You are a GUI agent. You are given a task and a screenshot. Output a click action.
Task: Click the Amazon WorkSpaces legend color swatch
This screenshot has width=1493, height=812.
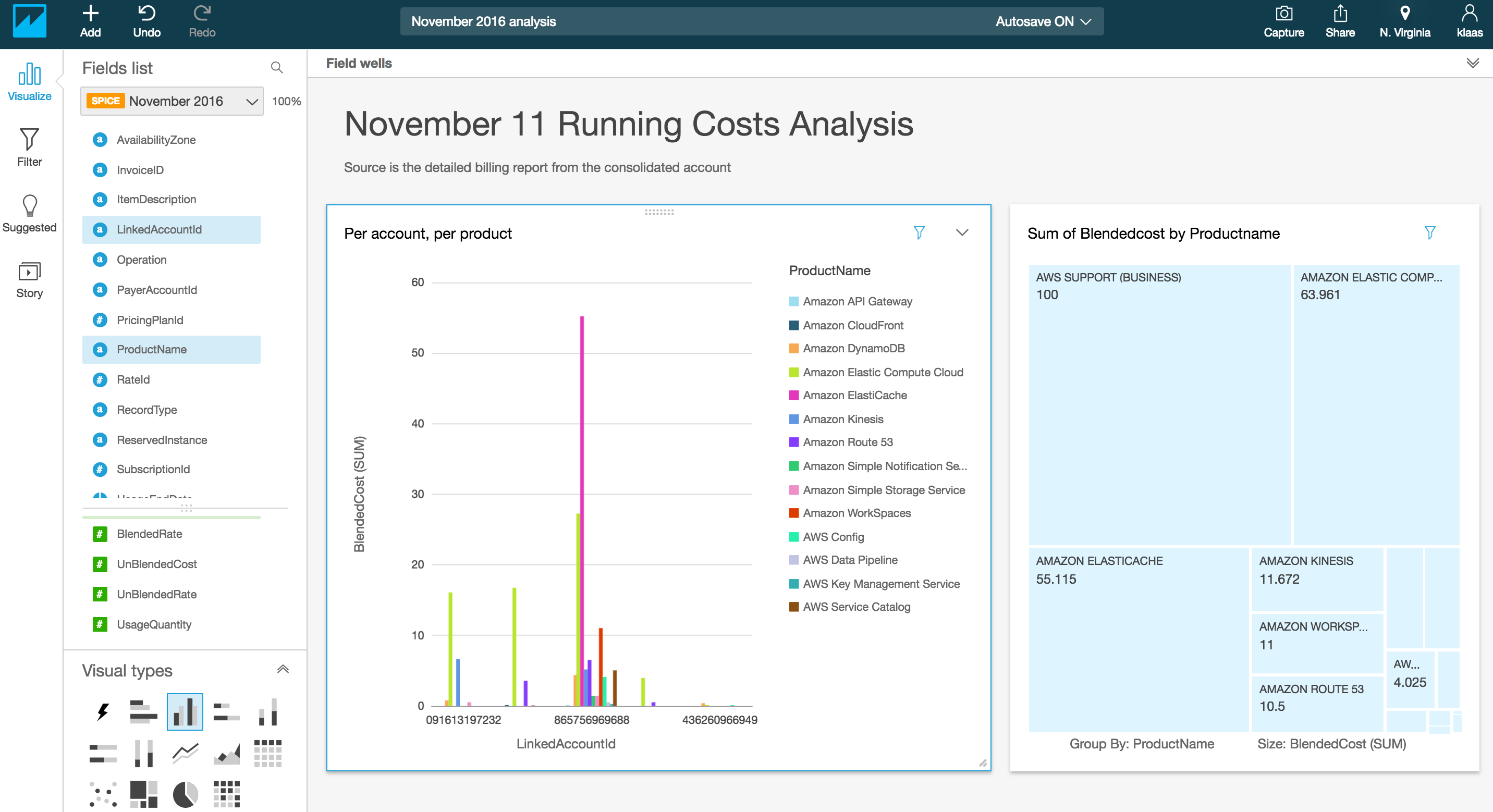coord(794,513)
